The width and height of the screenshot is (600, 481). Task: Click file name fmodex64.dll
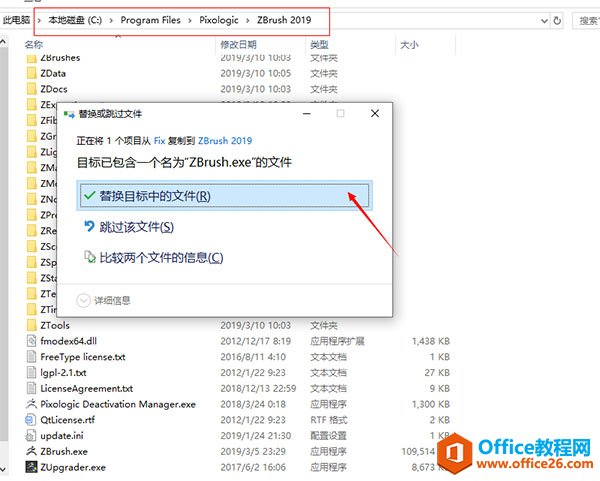click(x=68, y=341)
